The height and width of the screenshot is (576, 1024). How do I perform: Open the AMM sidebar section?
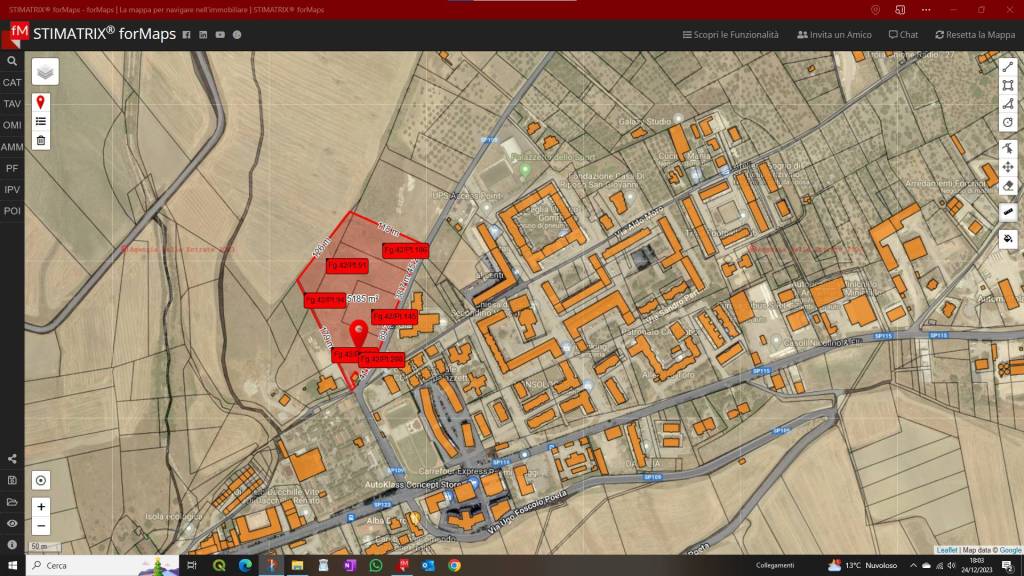(x=12, y=147)
